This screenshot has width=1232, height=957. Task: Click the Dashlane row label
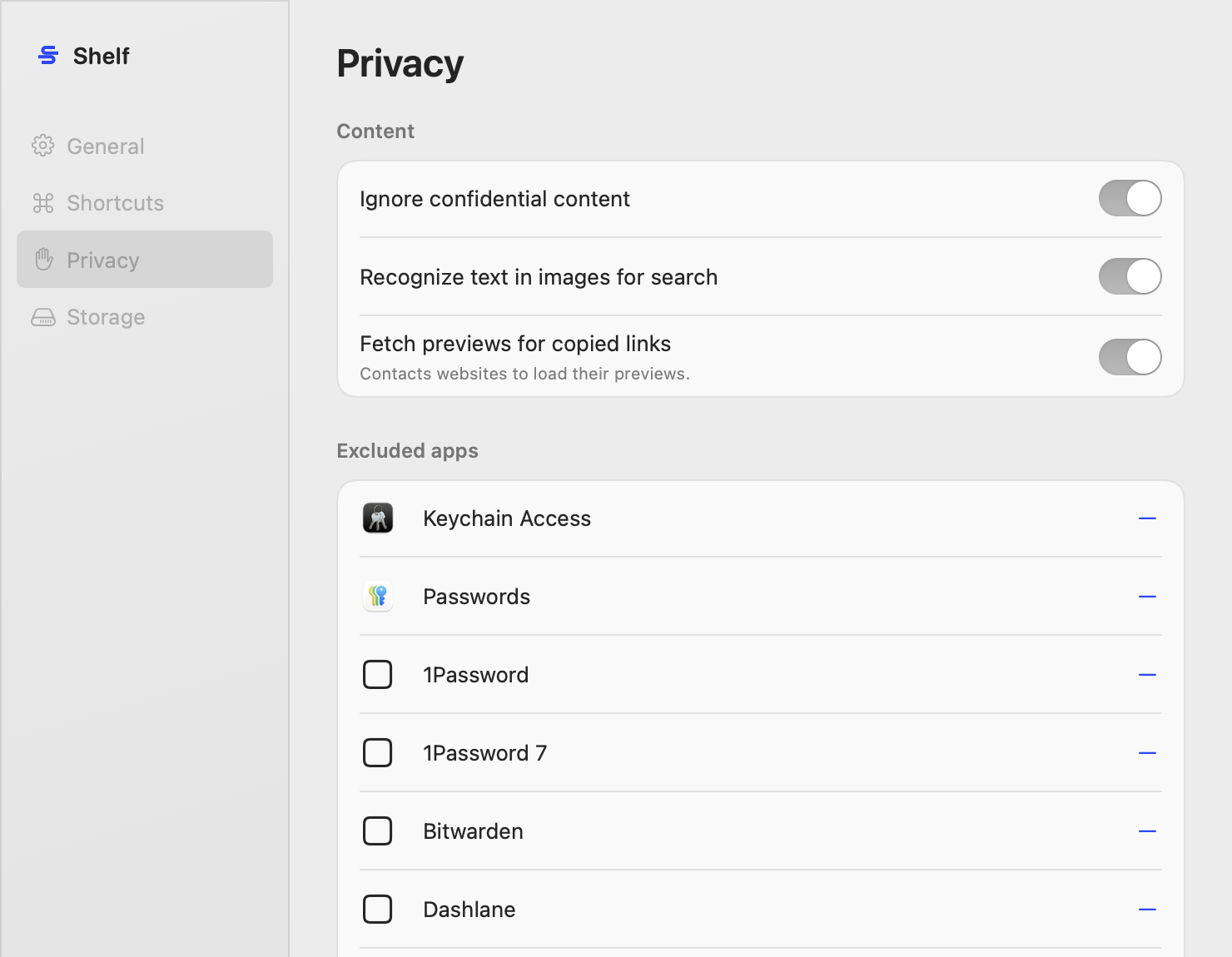click(x=469, y=910)
